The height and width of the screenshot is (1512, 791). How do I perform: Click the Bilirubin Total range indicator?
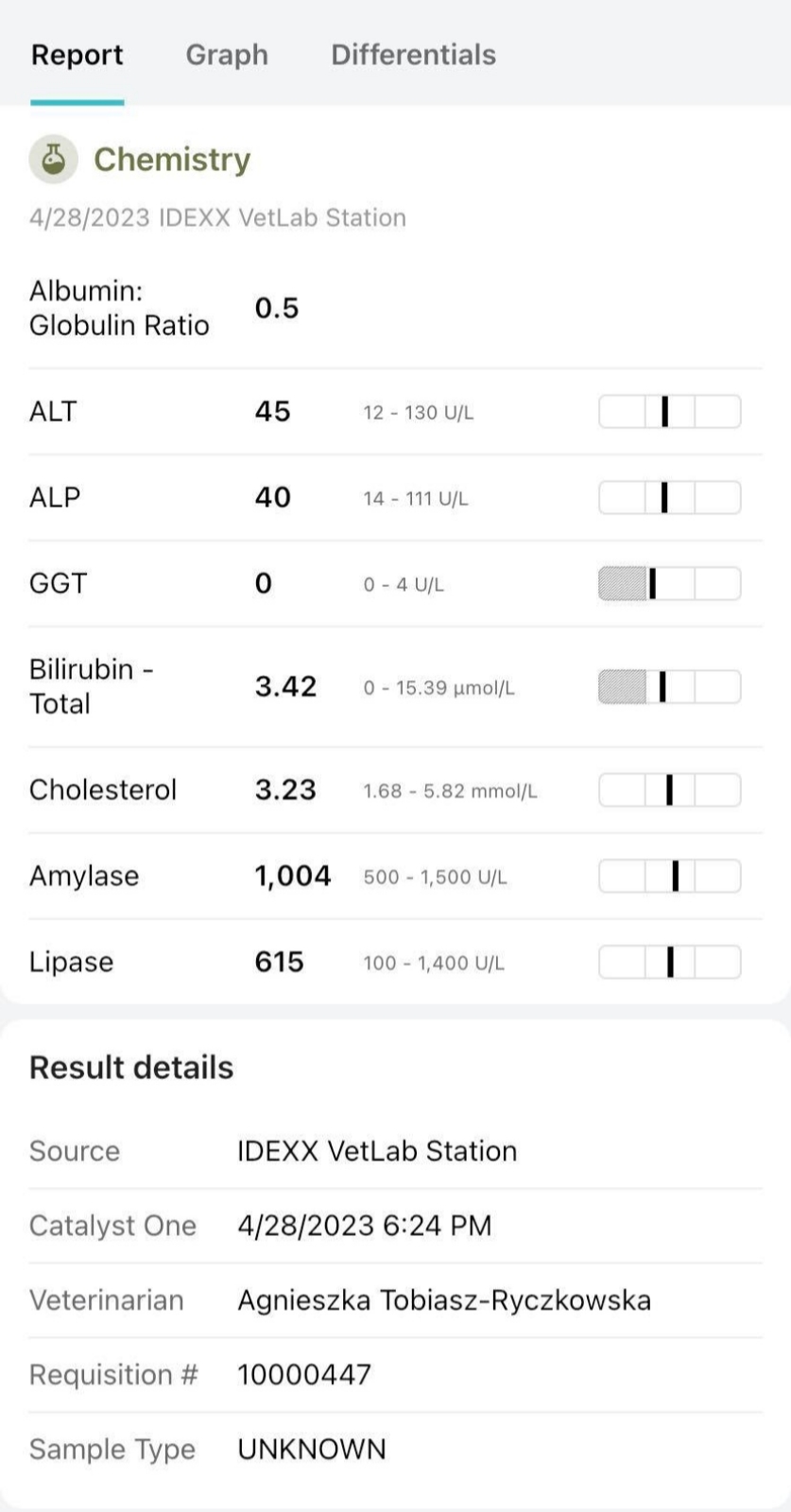670,687
